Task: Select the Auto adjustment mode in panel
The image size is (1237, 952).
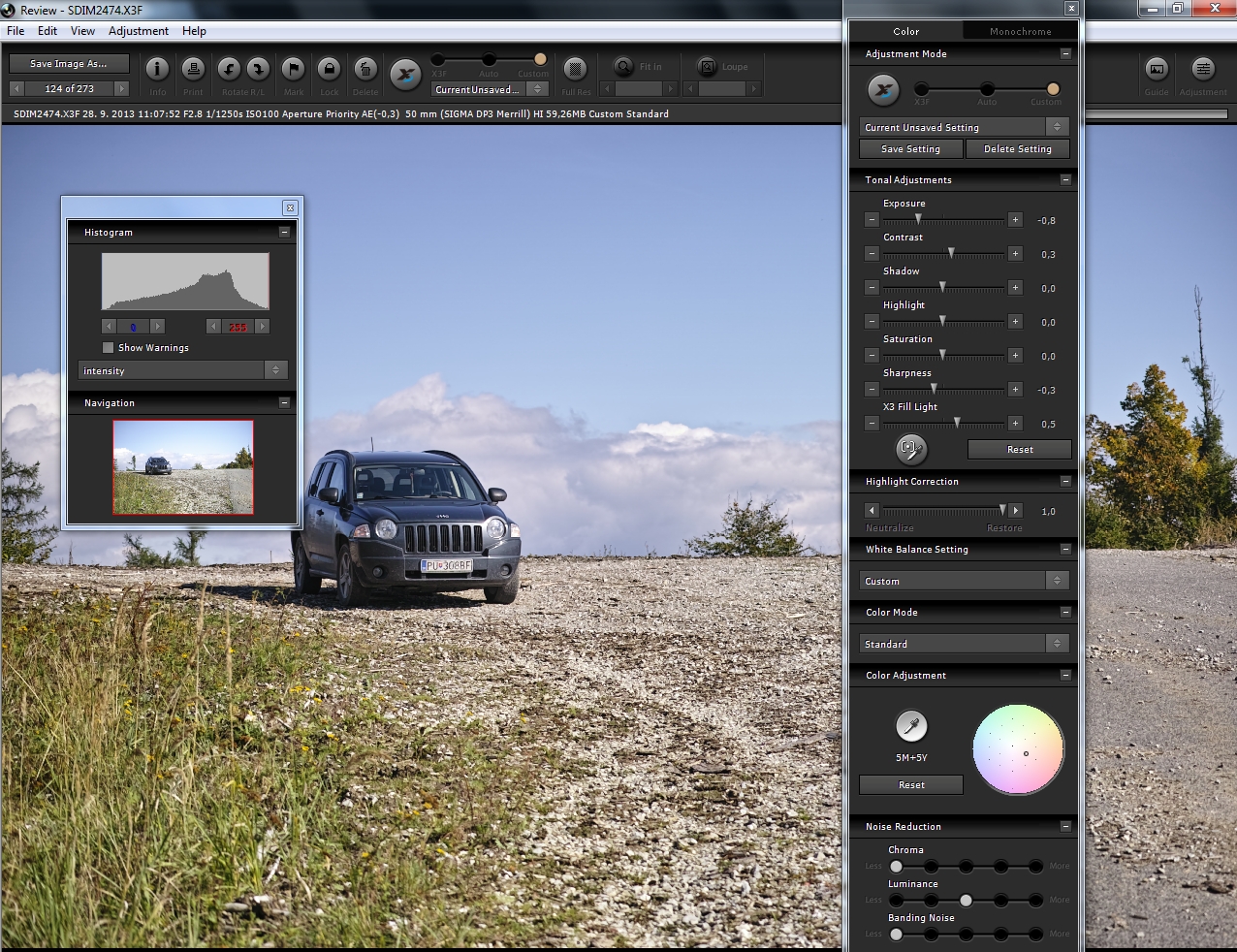Action: [x=987, y=89]
